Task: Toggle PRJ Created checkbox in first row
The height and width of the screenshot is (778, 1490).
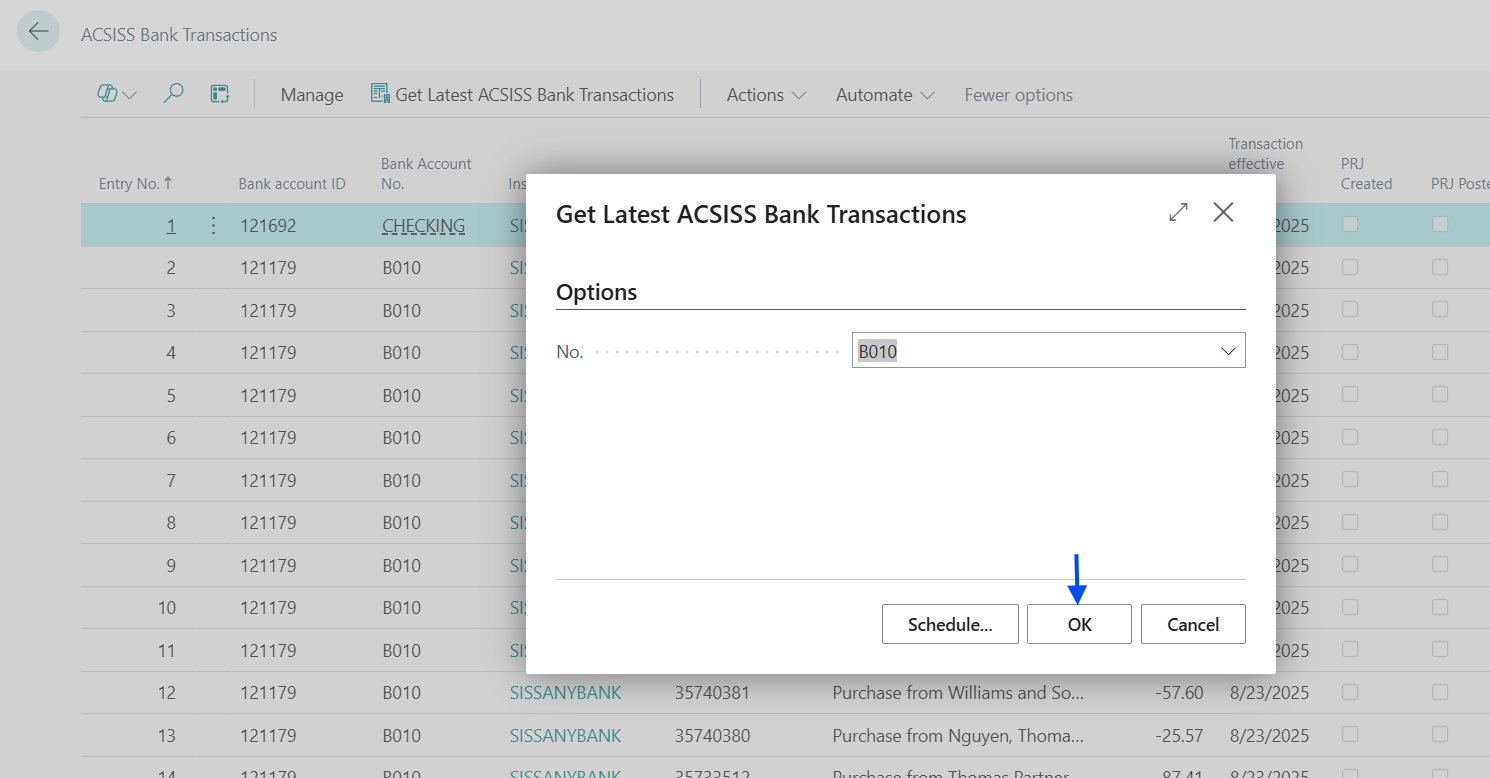Action: 1350,225
